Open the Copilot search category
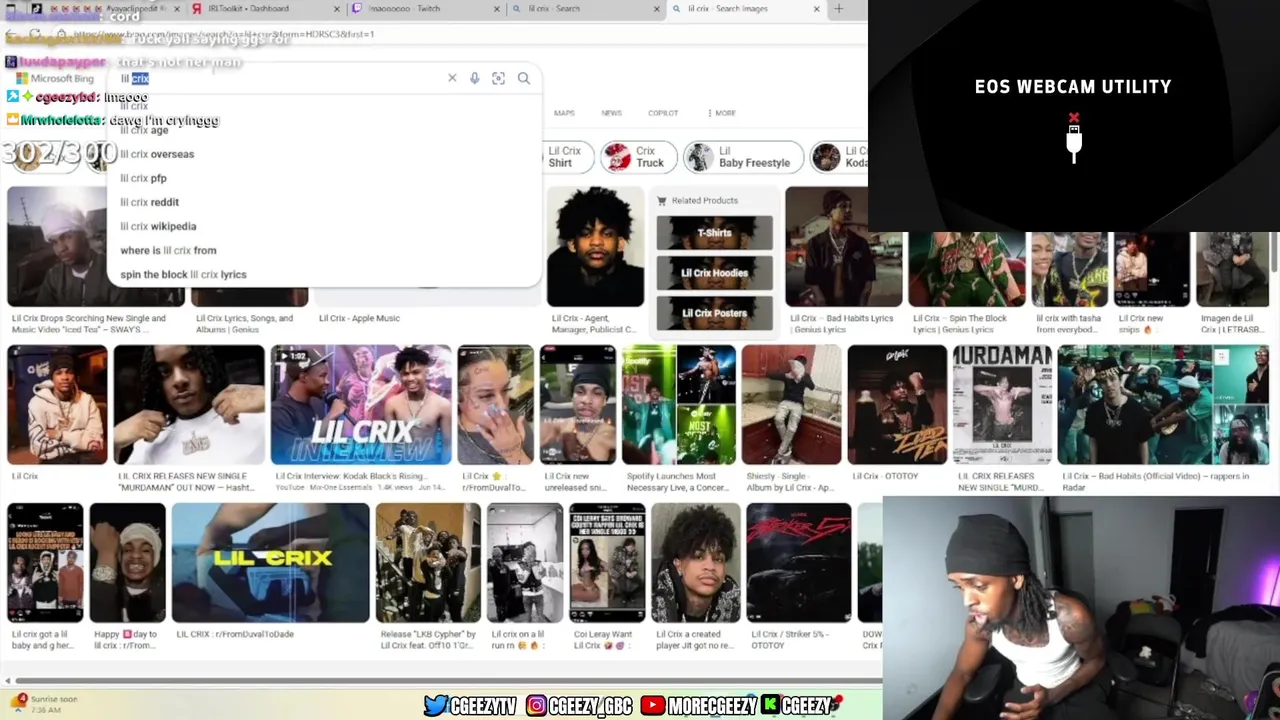Image resolution: width=1280 pixels, height=720 pixels. pos(663,113)
